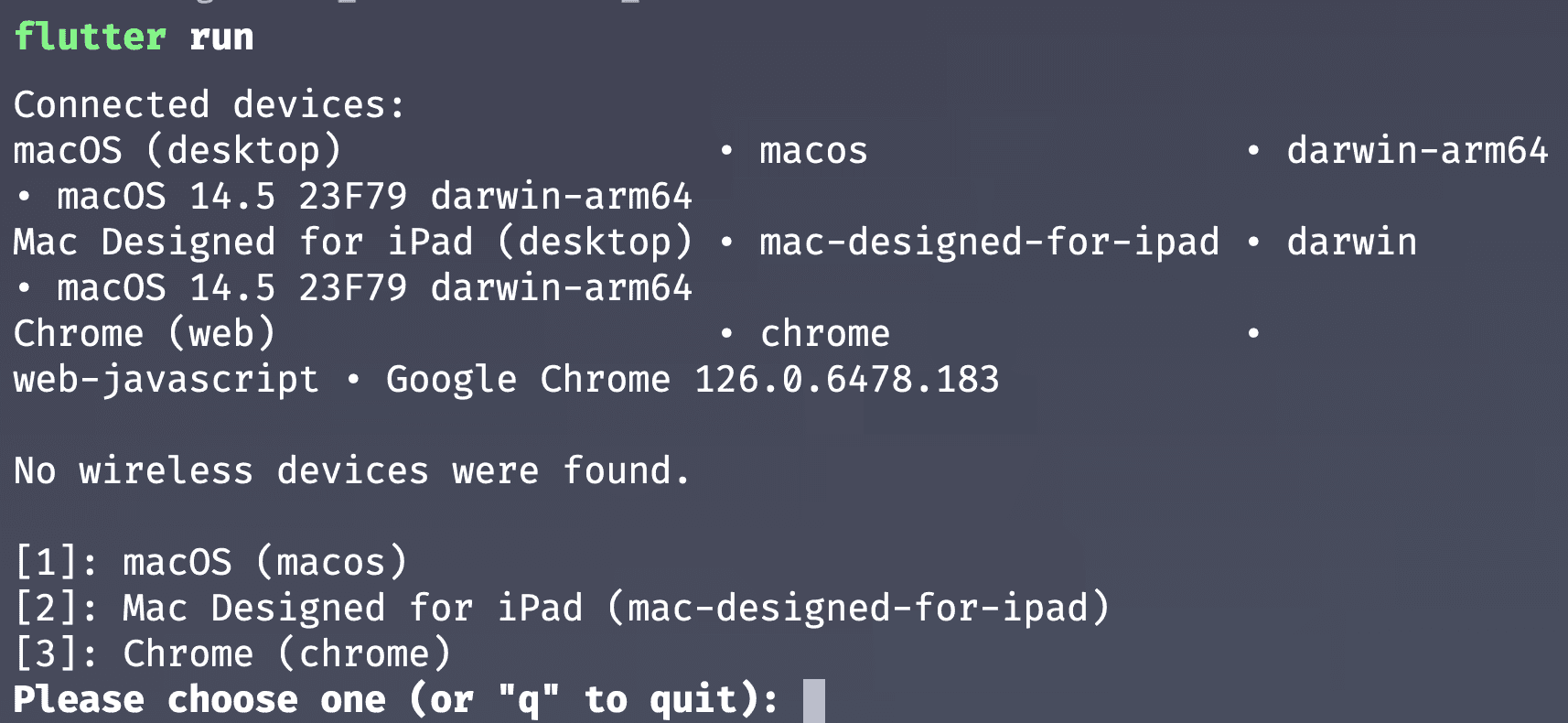
Task: Click the "web-javascript" platform text
Action: coord(166,380)
